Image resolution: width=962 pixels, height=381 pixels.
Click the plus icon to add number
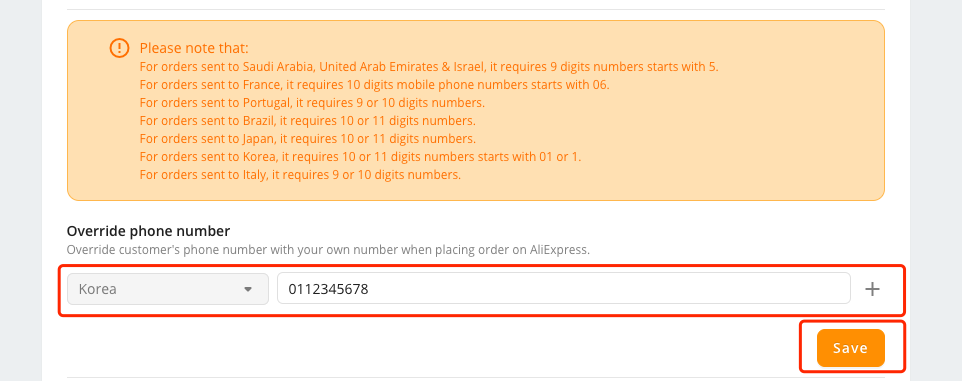tap(872, 289)
